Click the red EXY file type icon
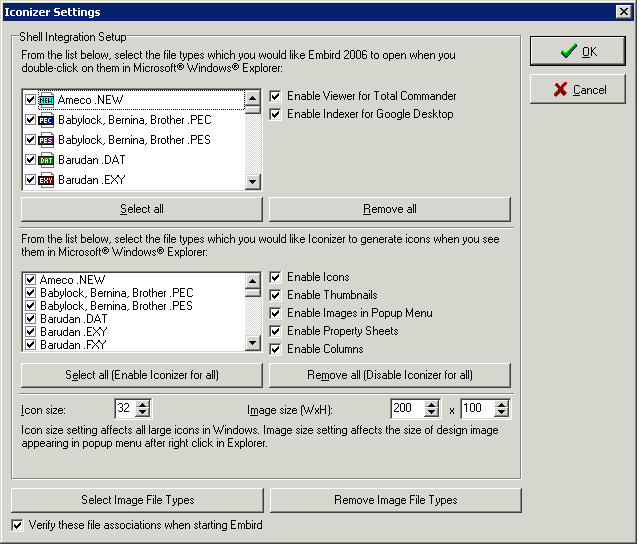This screenshot has width=640, height=544. coord(46,180)
